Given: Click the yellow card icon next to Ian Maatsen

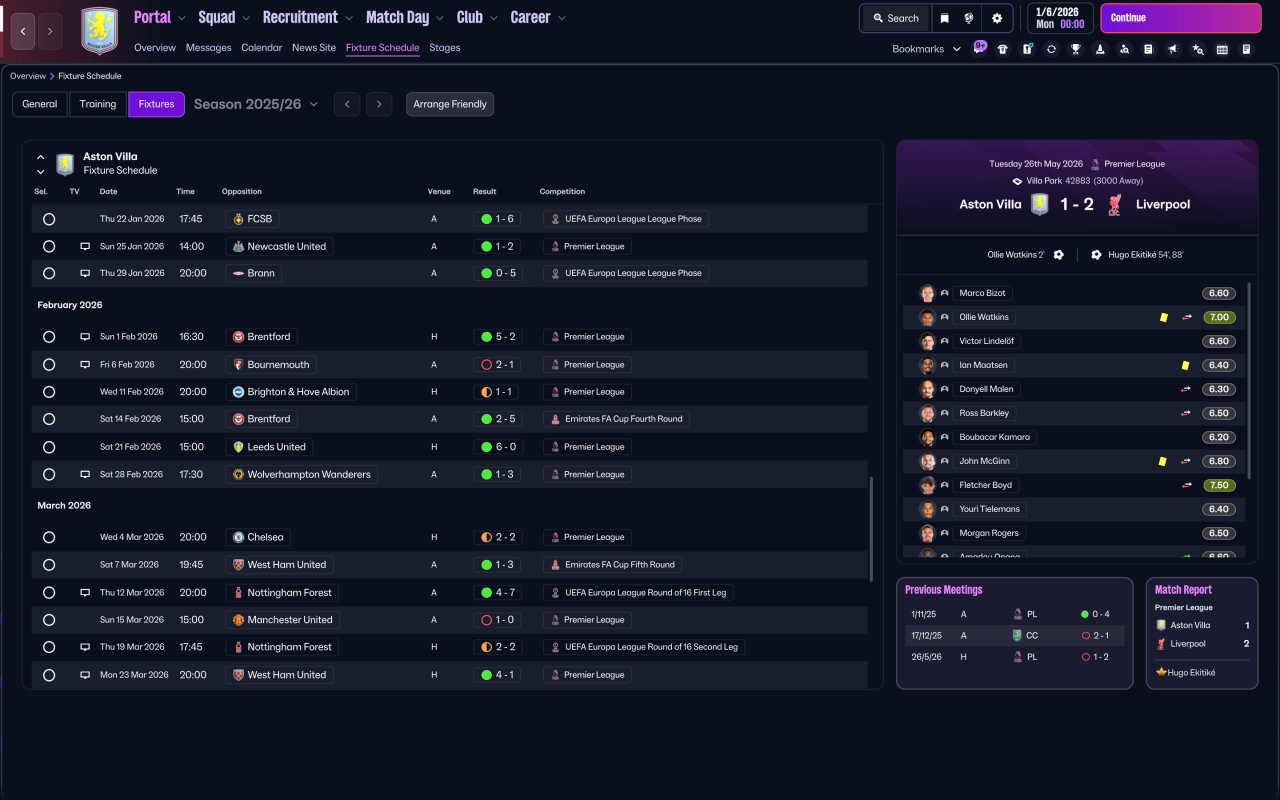Looking at the screenshot, I should tap(1185, 366).
